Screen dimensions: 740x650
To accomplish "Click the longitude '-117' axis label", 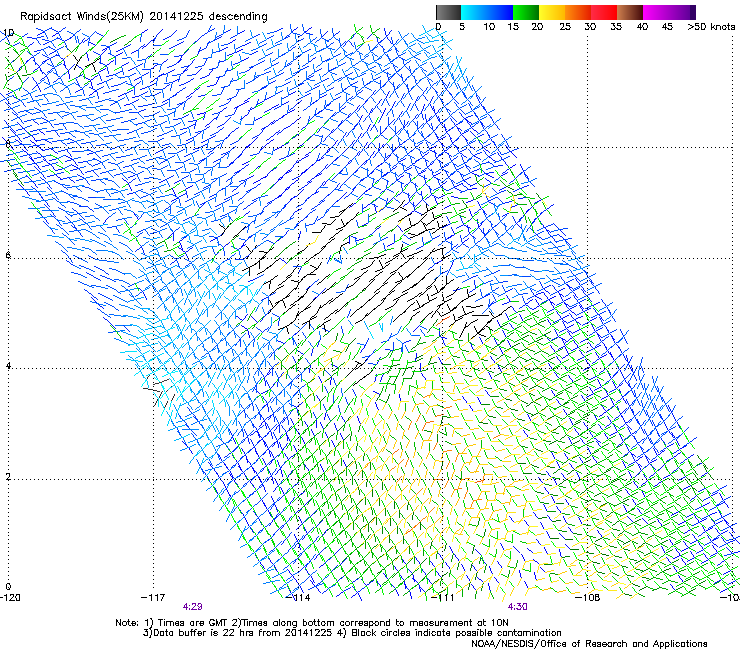I will [153, 598].
